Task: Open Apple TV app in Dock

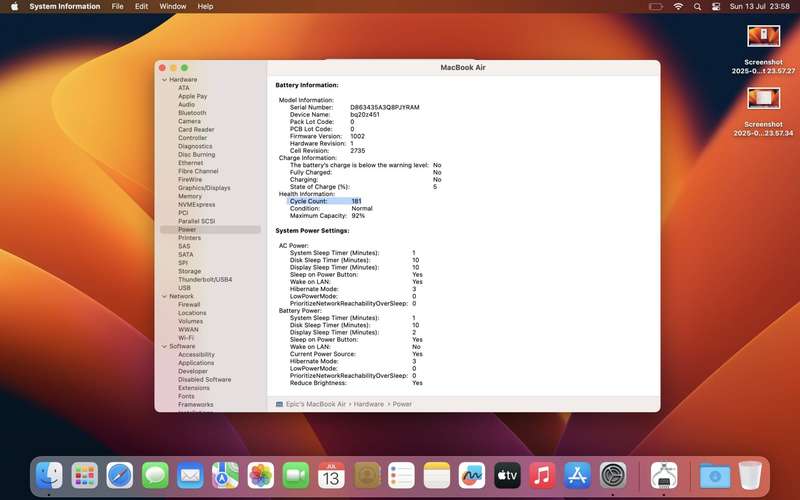Action: point(507,475)
